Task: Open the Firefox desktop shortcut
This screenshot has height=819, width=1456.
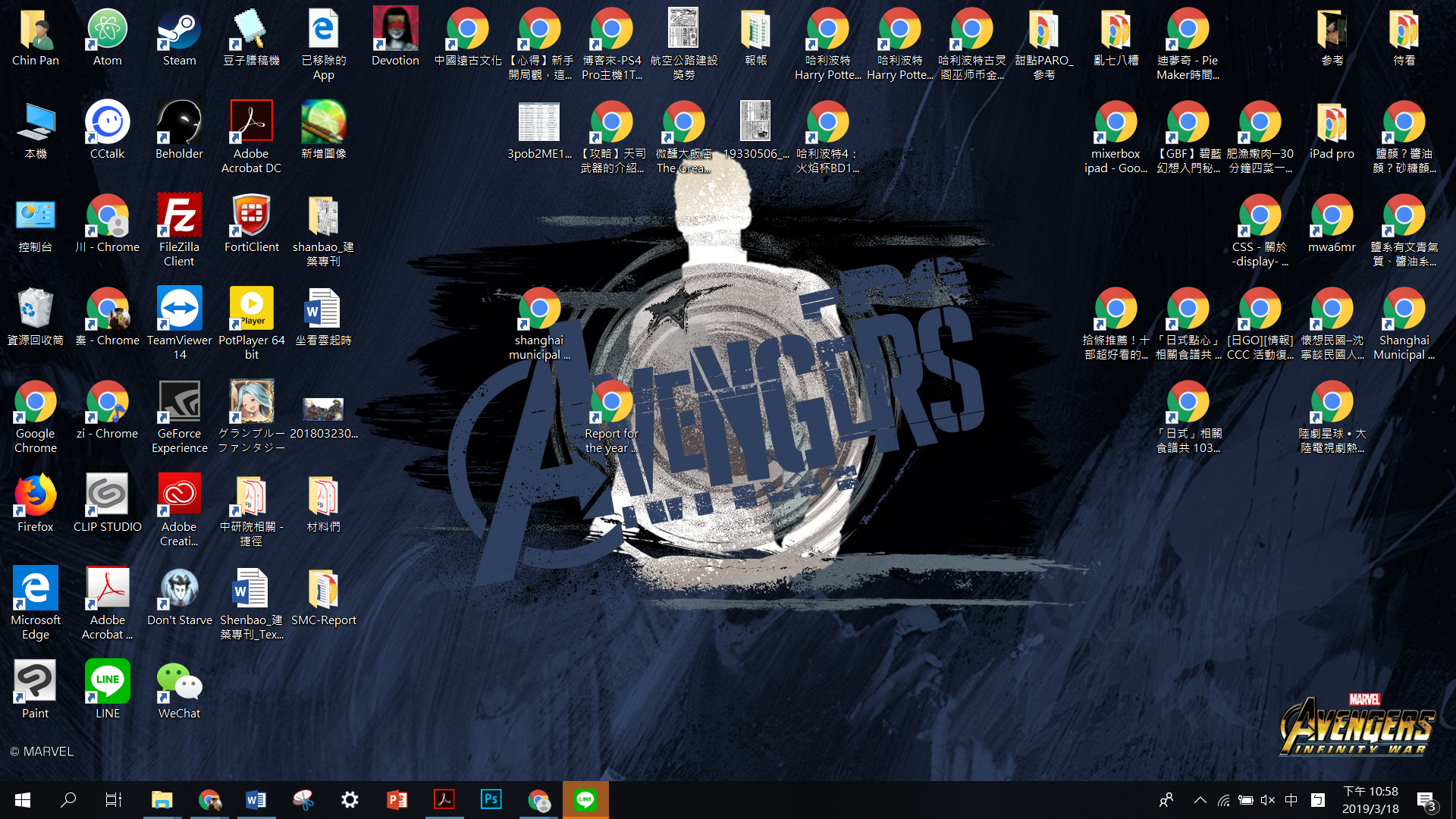Action: pyautogui.click(x=35, y=504)
